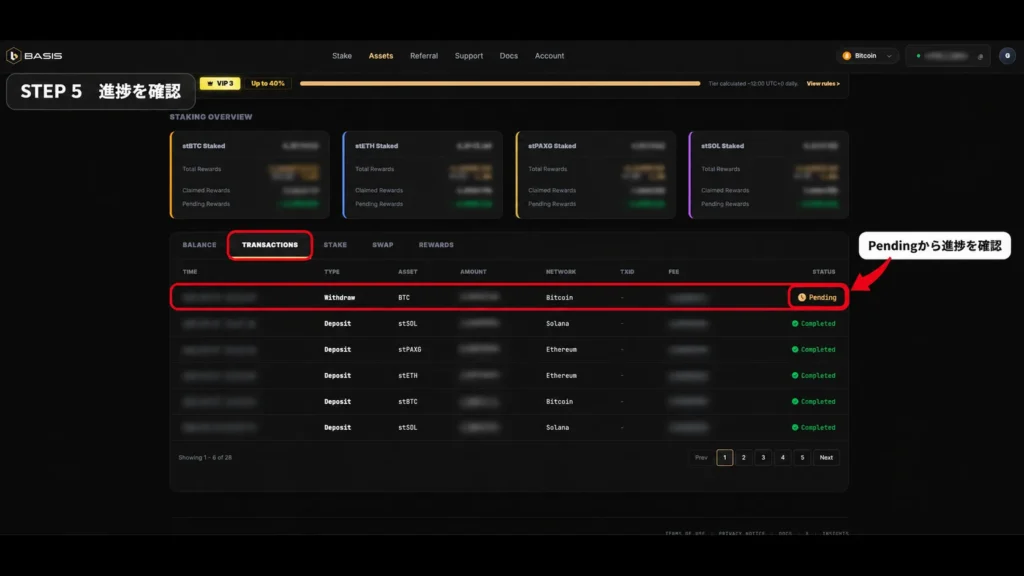
Task: Click the Withdraw type in BTC row
Action: (340, 297)
